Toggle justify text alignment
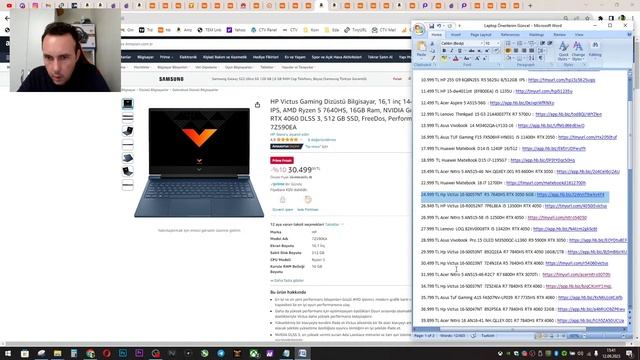The height and width of the screenshot is (360, 640). pyautogui.click(x=532, y=50)
